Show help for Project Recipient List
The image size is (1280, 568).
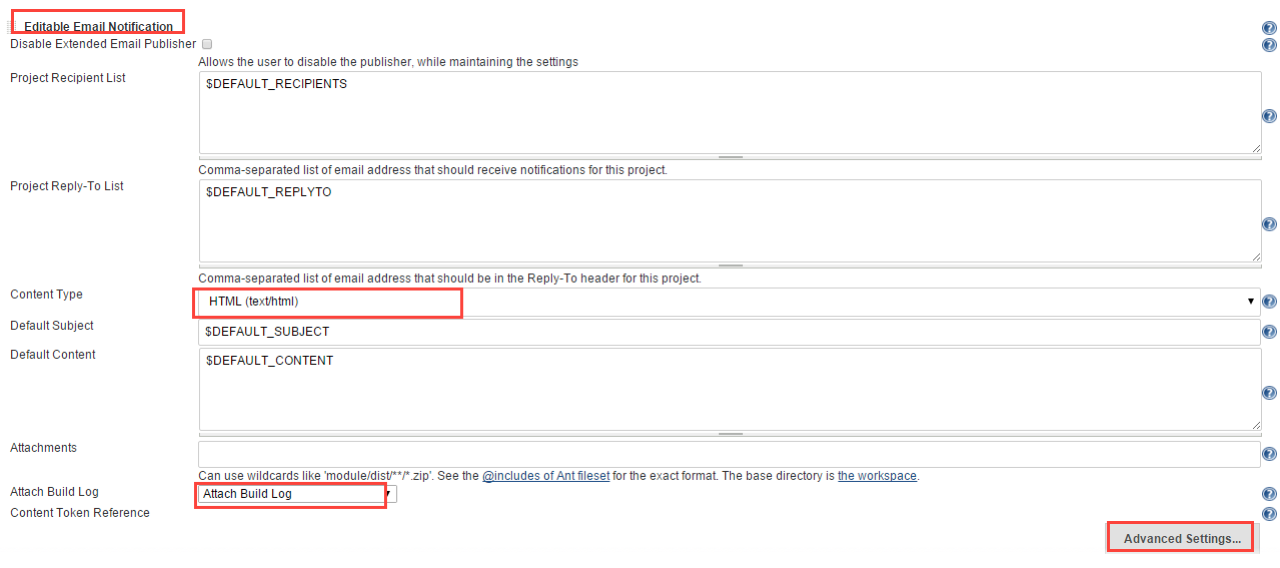pyautogui.click(x=1269, y=116)
